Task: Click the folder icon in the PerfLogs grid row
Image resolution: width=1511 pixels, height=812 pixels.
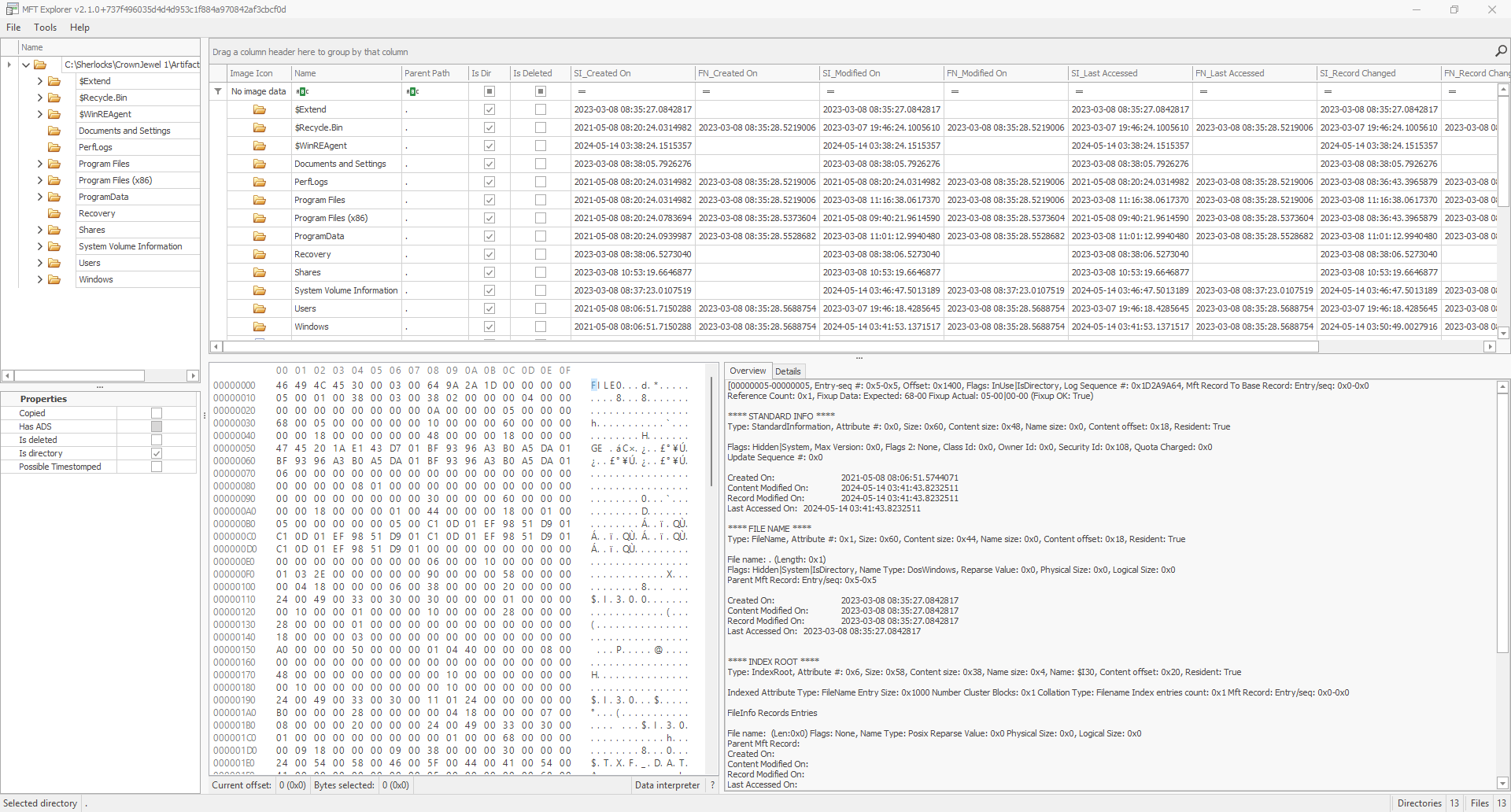Action: [259, 182]
